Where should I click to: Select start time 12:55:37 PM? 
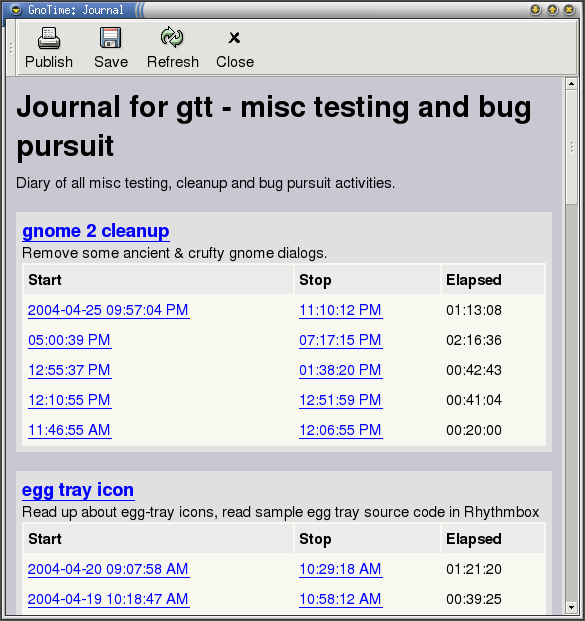[70, 370]
